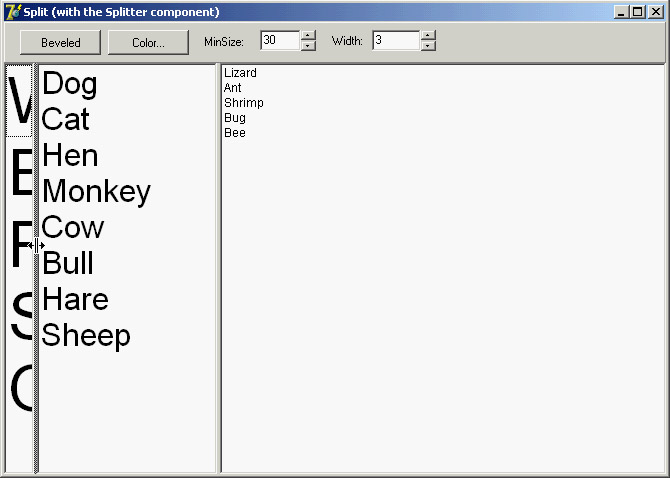Maximize the Split window

point(638,12)
